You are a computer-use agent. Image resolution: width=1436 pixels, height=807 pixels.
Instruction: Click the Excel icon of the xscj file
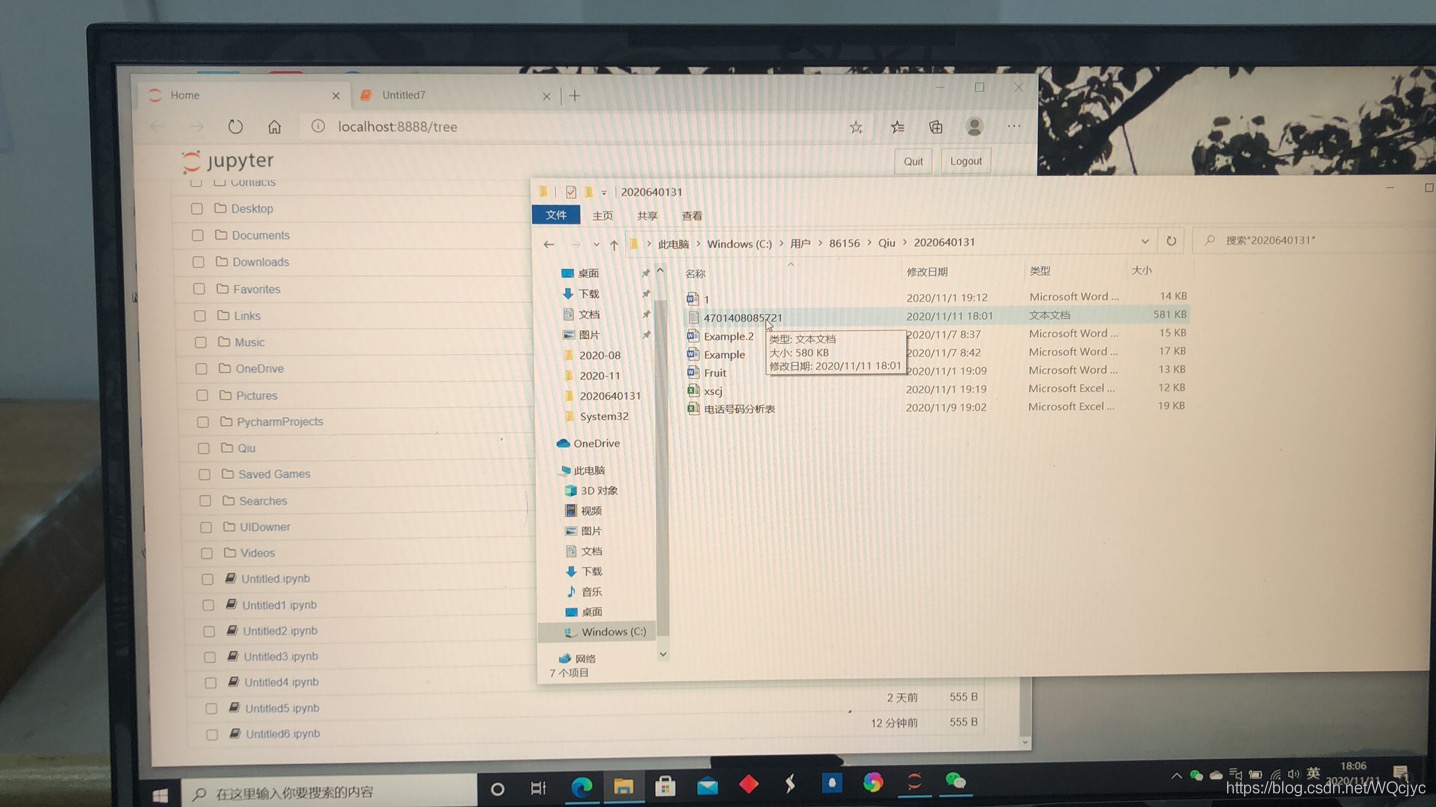(x=692, y=390)
